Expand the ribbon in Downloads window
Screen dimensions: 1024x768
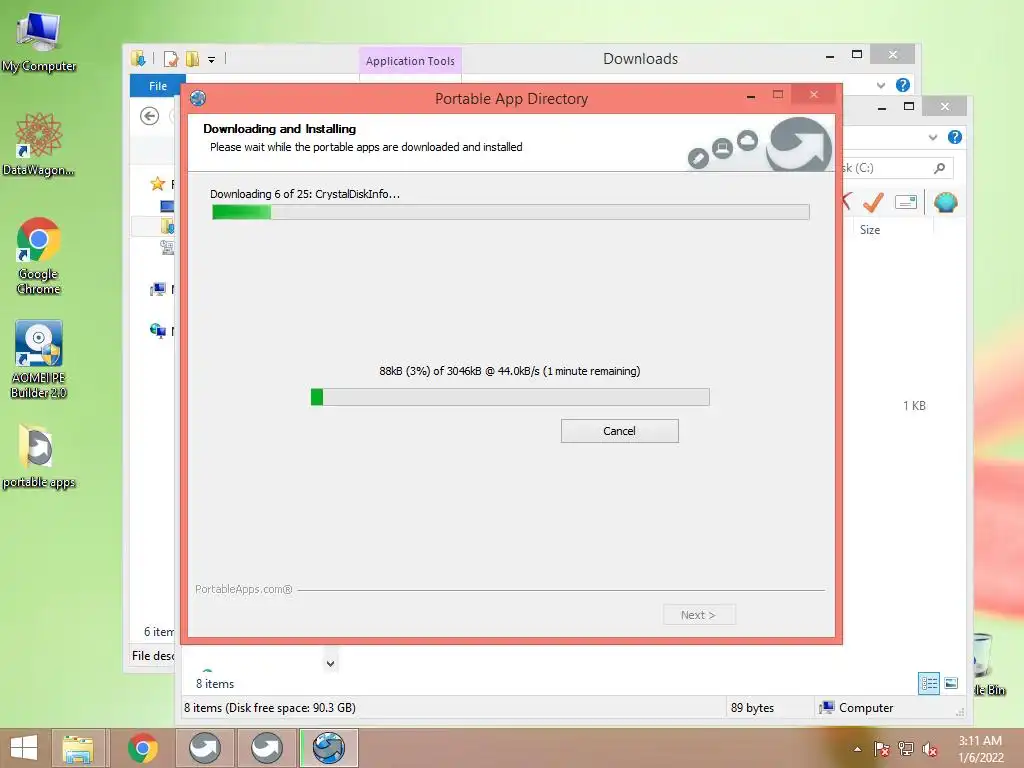[881, 86]
